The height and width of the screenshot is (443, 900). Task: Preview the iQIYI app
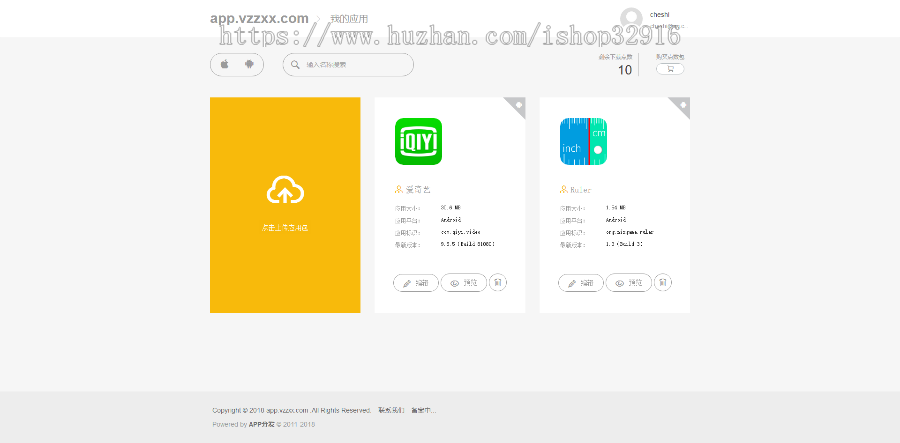[x=464, y=283]
